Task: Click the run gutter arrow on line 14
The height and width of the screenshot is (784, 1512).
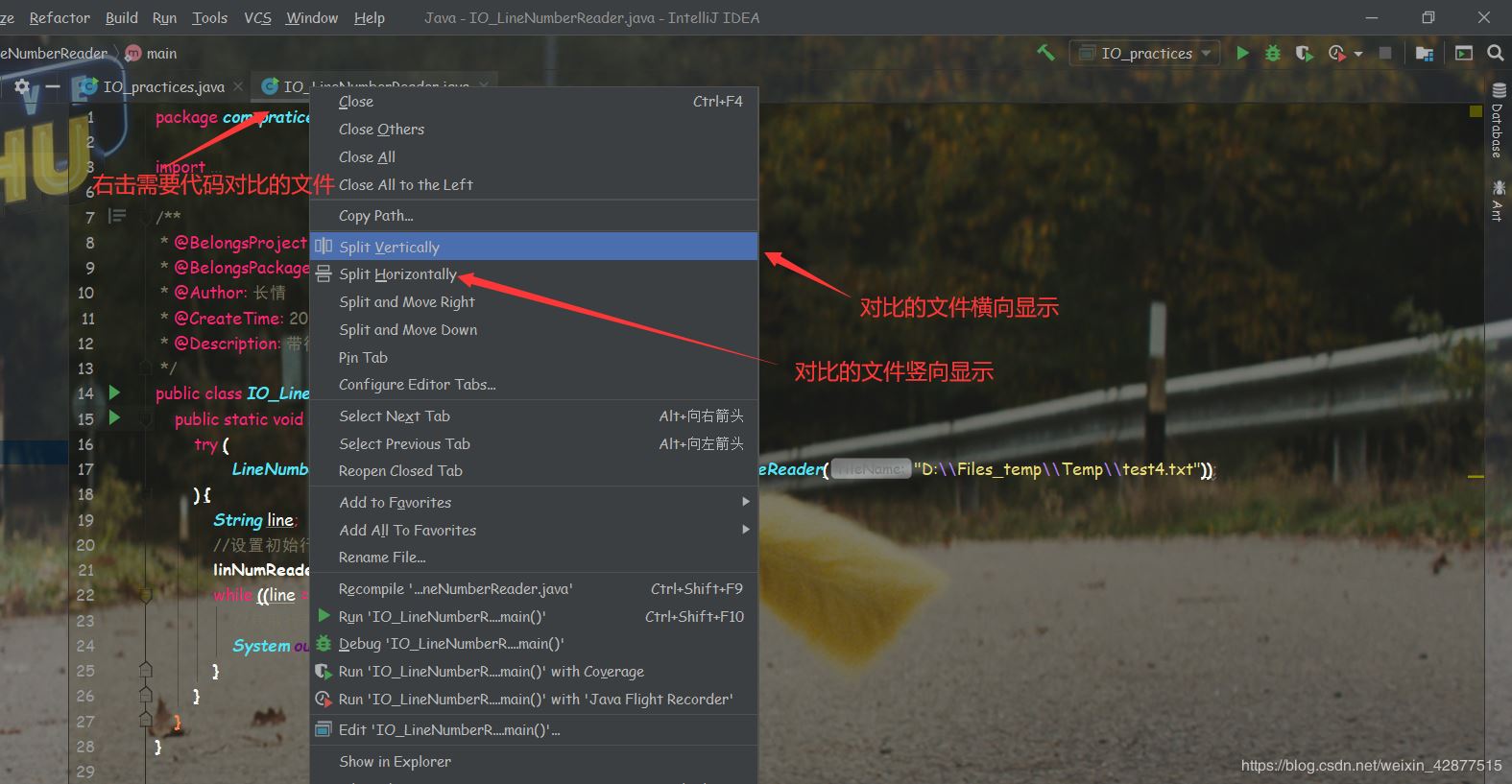Action: point(114,392)
